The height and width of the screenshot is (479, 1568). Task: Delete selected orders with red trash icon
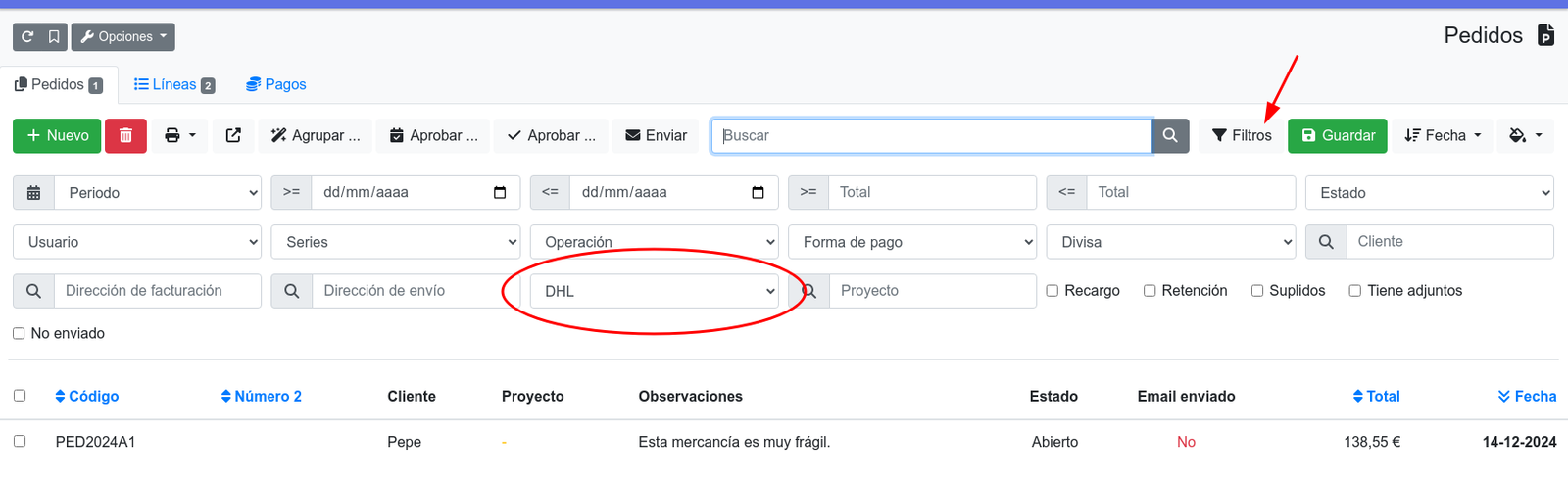click(125, 135)
